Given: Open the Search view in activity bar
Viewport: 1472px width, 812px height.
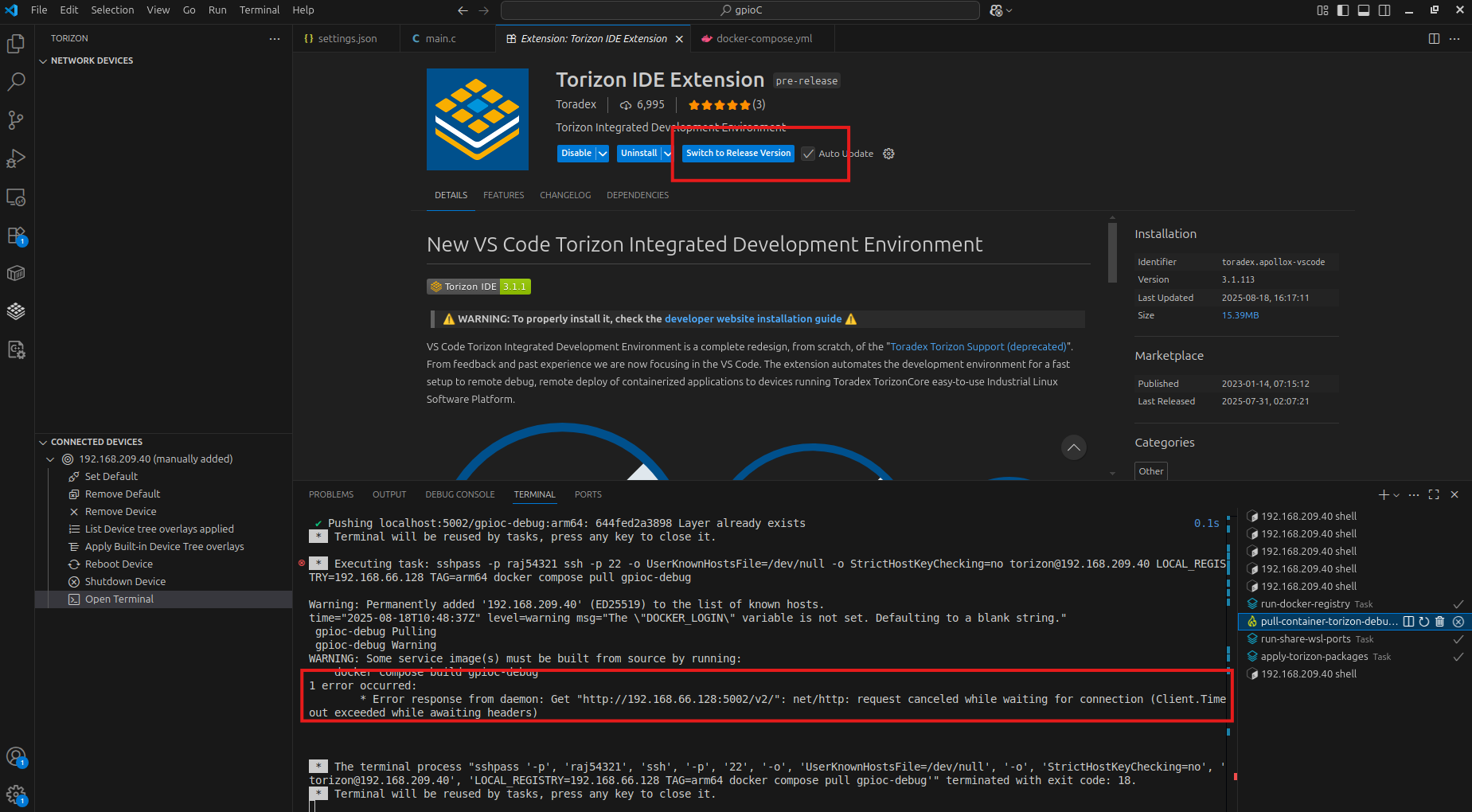Looking at the screenshot, I should pos(16,82).
